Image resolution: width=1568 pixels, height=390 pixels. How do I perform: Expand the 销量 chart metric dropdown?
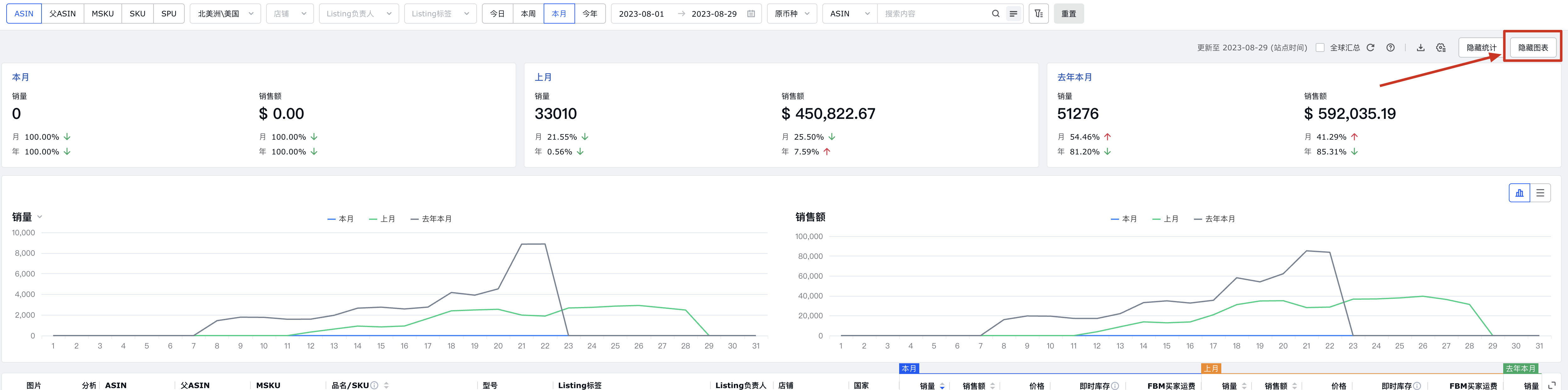[x=40, y=217]
